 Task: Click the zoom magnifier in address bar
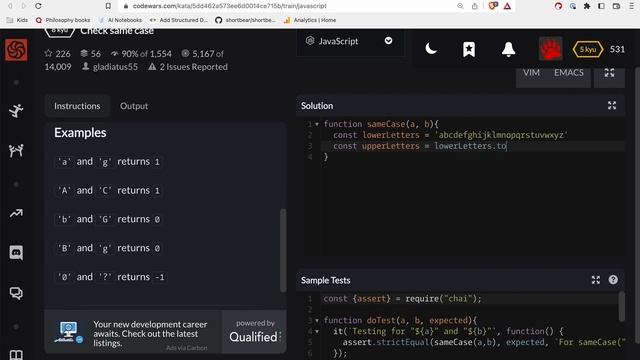[460, 6]
